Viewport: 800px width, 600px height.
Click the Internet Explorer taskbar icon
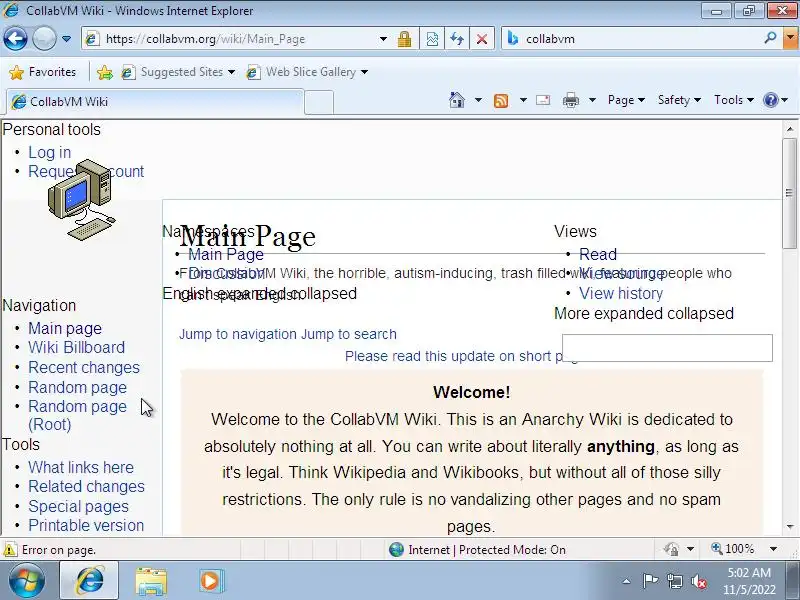(x=89, y=581)
